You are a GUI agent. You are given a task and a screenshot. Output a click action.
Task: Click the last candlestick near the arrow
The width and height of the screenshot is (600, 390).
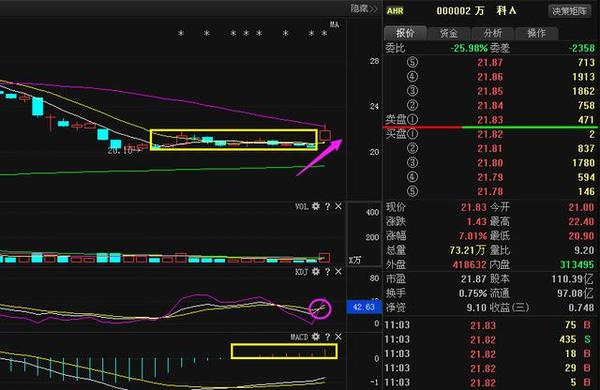point(325,134)
